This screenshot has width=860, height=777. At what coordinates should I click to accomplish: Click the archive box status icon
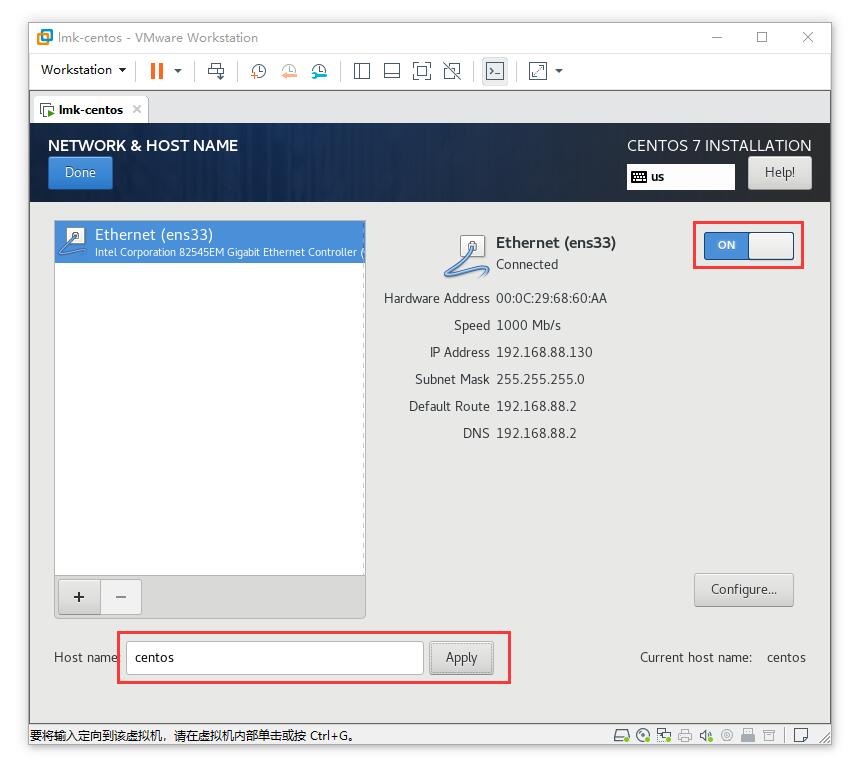coord(769,735)
